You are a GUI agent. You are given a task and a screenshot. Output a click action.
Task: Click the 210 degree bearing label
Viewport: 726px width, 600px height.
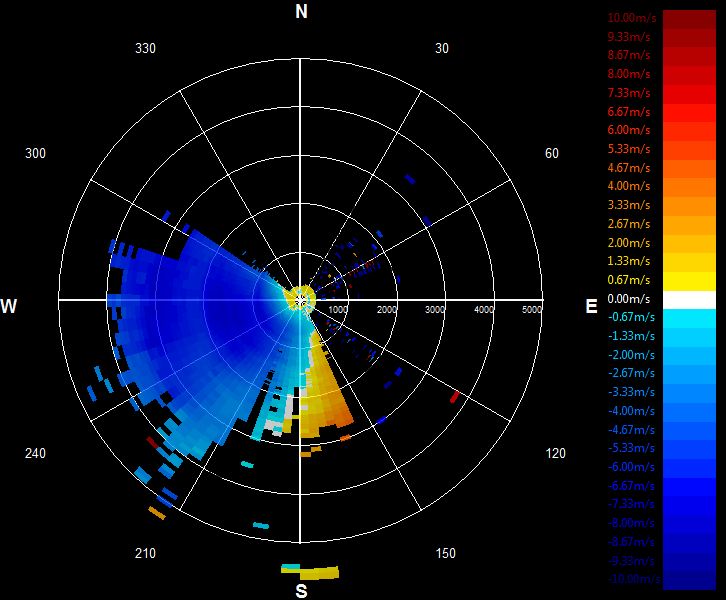point(145,553)
